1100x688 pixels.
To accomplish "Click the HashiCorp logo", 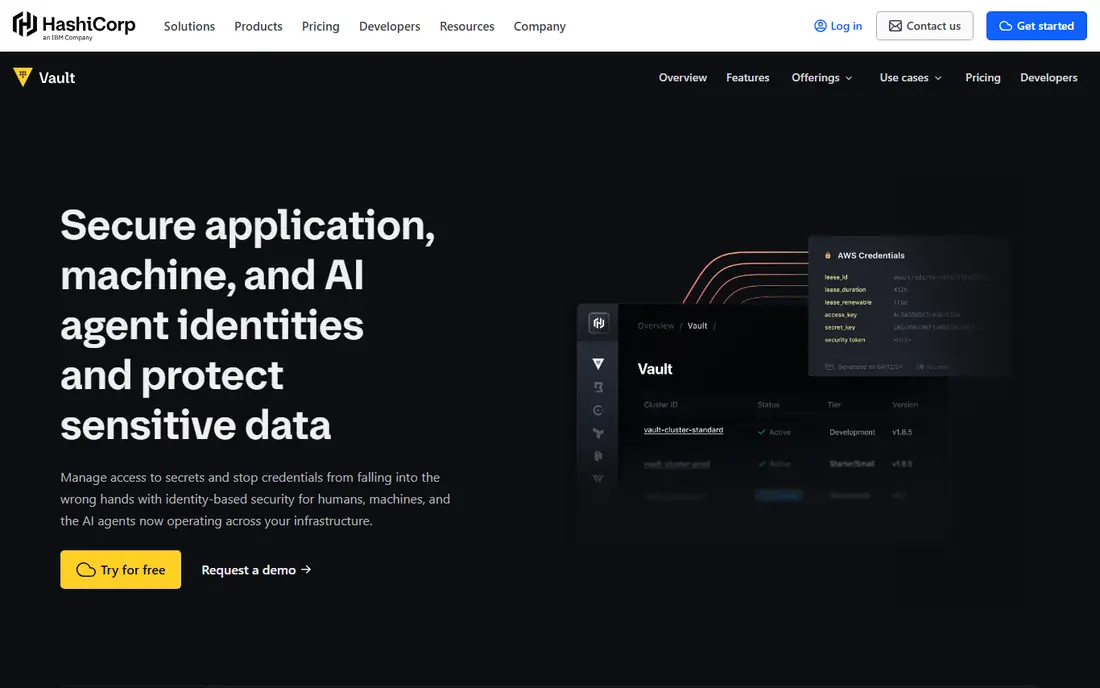I will [74, 26].
